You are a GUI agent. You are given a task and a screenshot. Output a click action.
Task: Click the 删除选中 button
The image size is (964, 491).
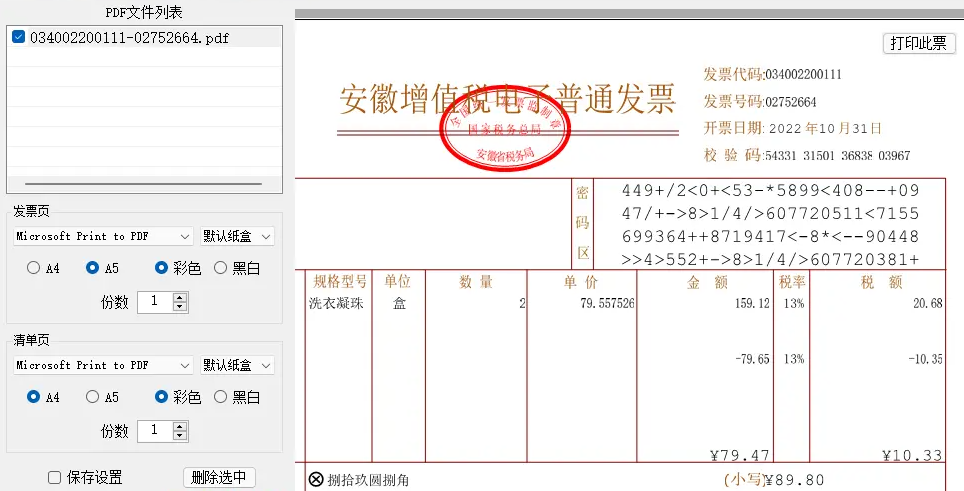(219, 477)
